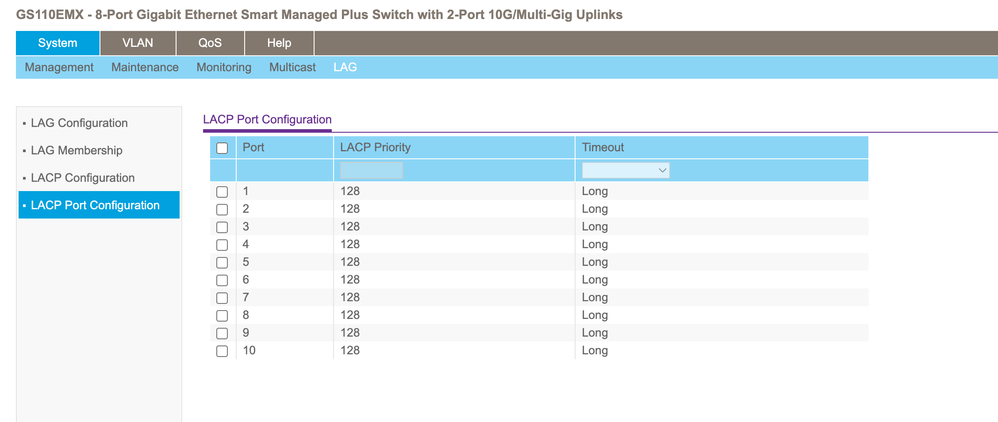Image resolution: width=998 pixels, height=422 pixels.
Task: Go to LAG Membership page
Action: [x=76, y=150]
